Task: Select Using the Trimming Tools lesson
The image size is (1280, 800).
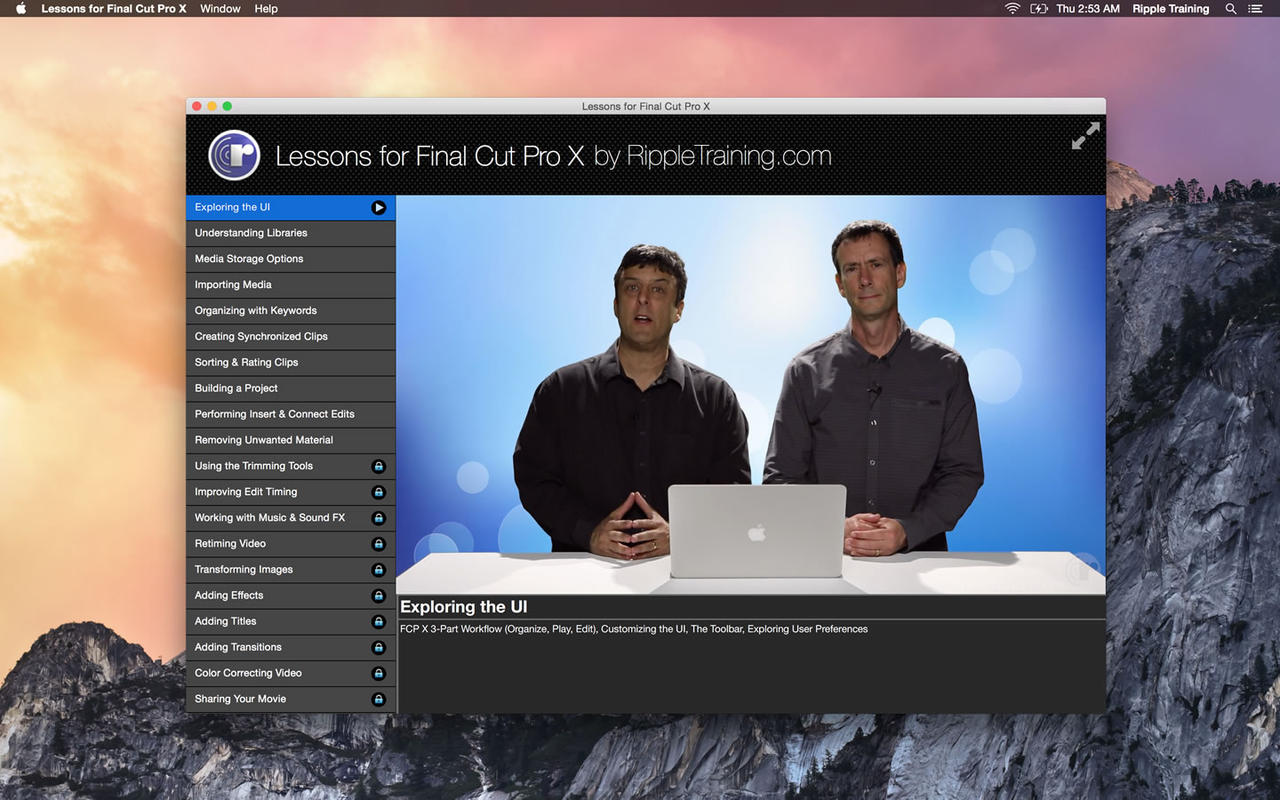Action: coord(291,466)
